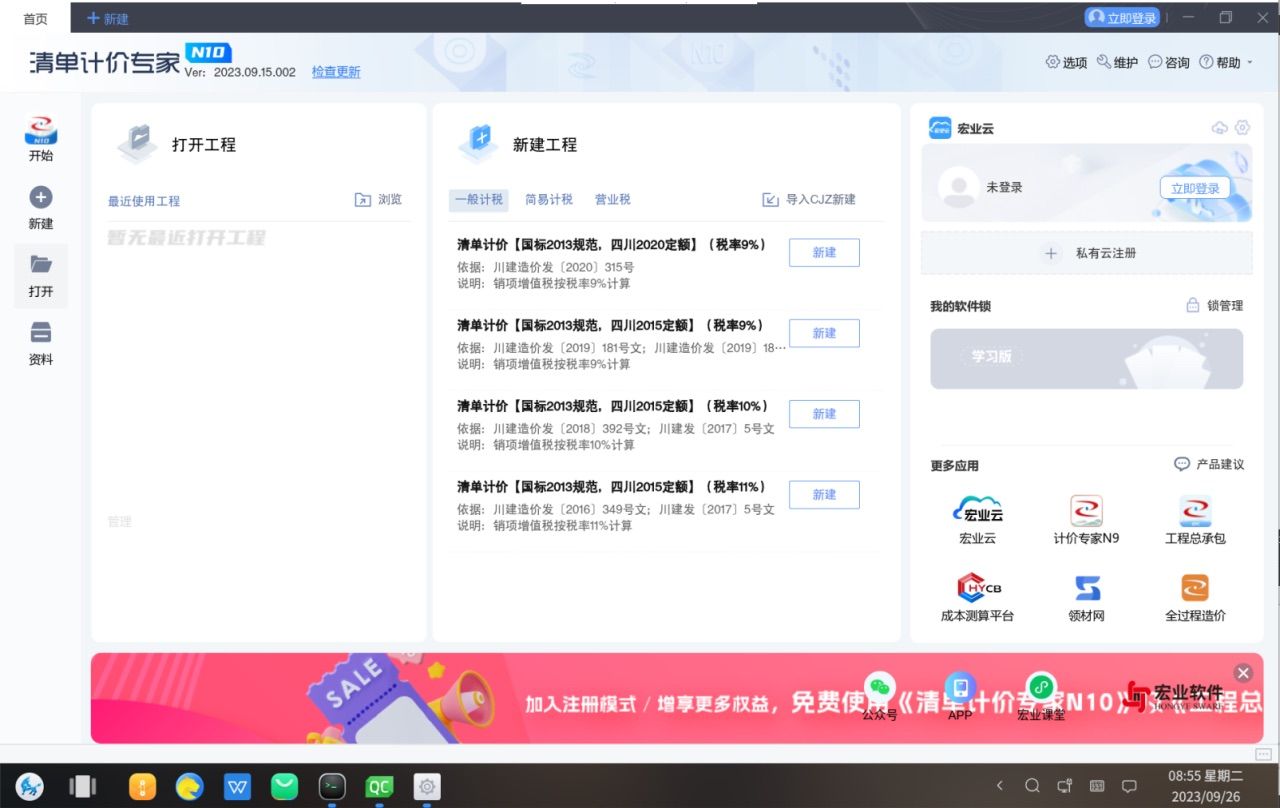1280x808 pixels.
Task: Click 立即登录 in the cloud card
Action: 1195,188
